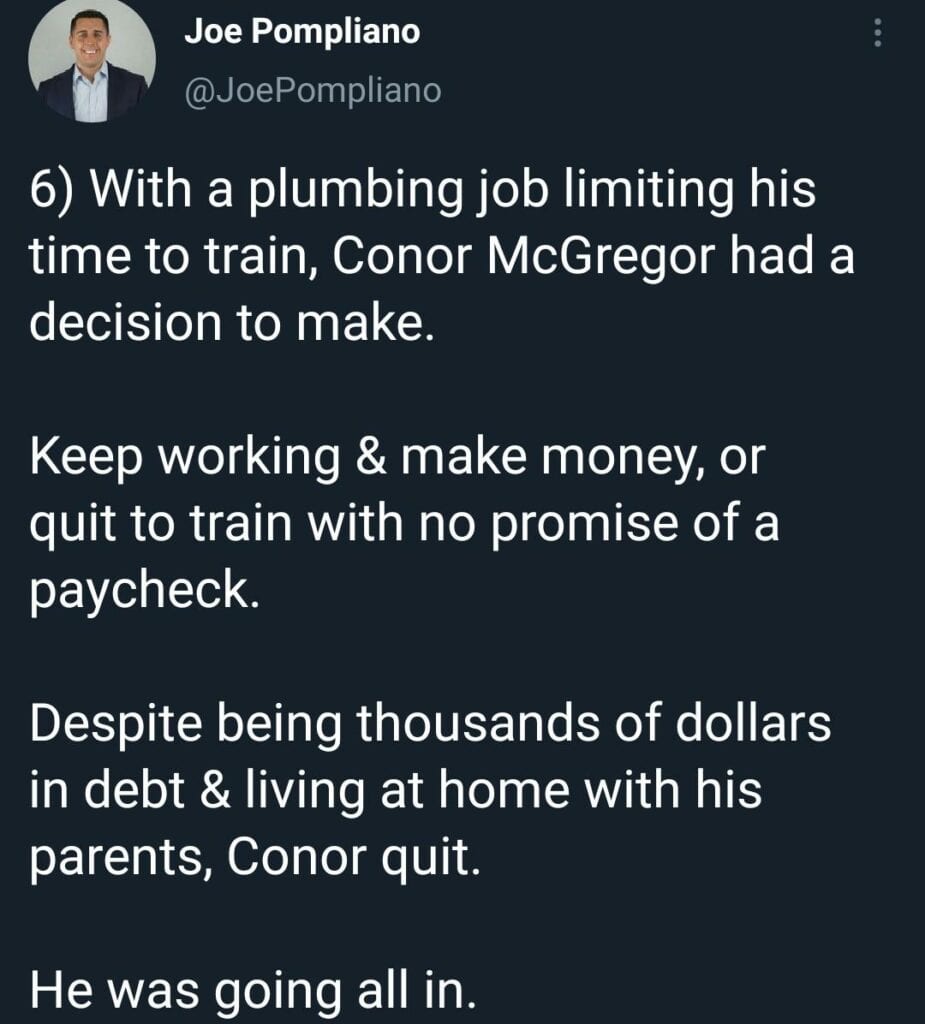Click the name 'Conor McGregor' in the tweet

pos(523,256)
